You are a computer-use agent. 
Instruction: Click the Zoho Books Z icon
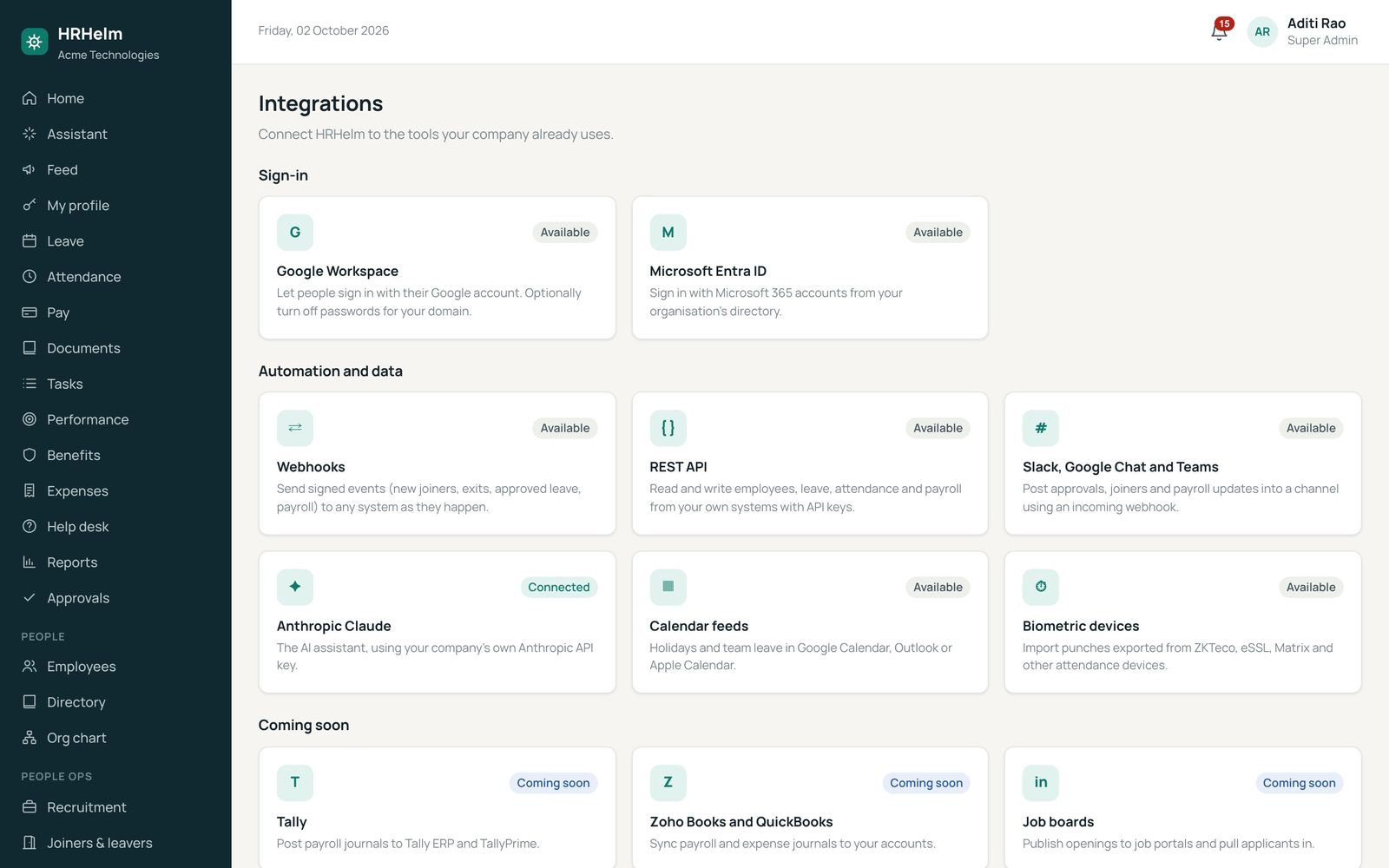click(668, 783)
